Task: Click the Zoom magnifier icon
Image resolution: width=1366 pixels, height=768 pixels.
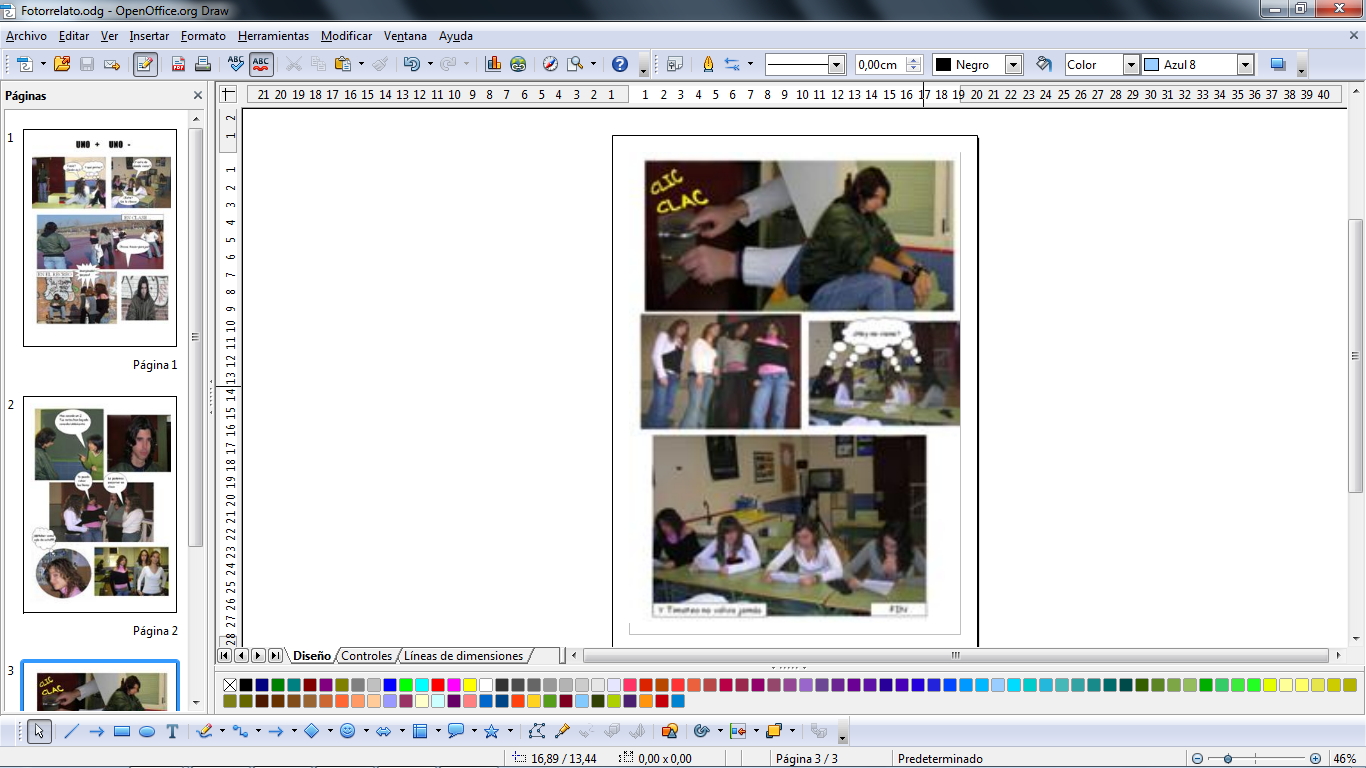Action: coord(575,64)
